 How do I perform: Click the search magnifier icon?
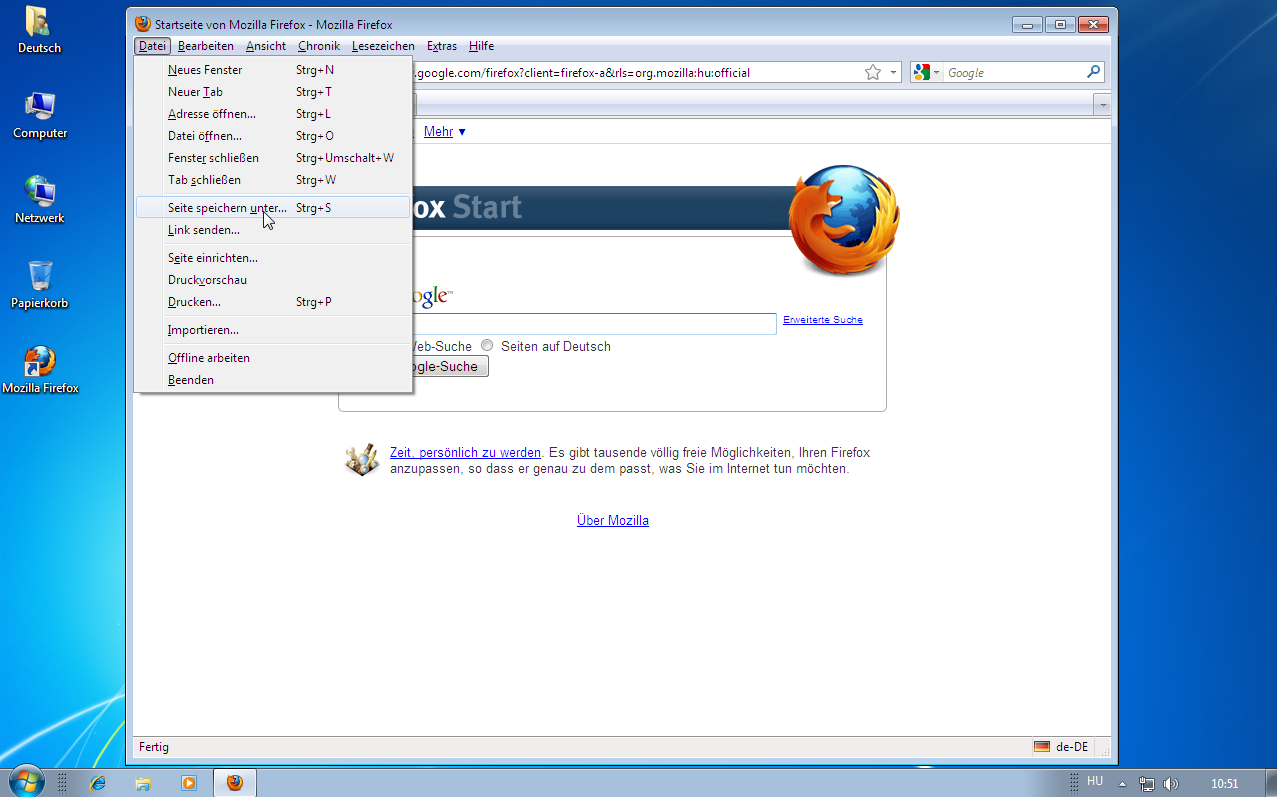click(x=1093, y=72)
